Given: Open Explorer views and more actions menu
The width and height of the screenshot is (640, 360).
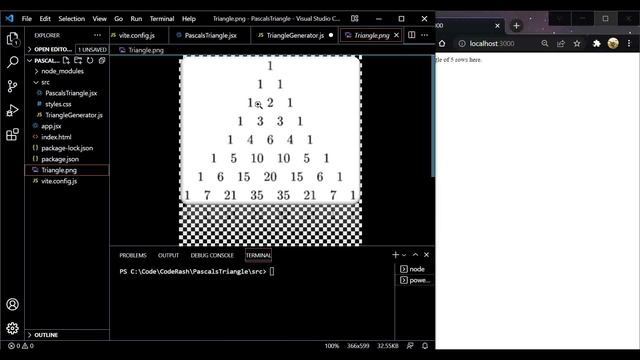Looking at the screenshot, I should tap(97, 35).
